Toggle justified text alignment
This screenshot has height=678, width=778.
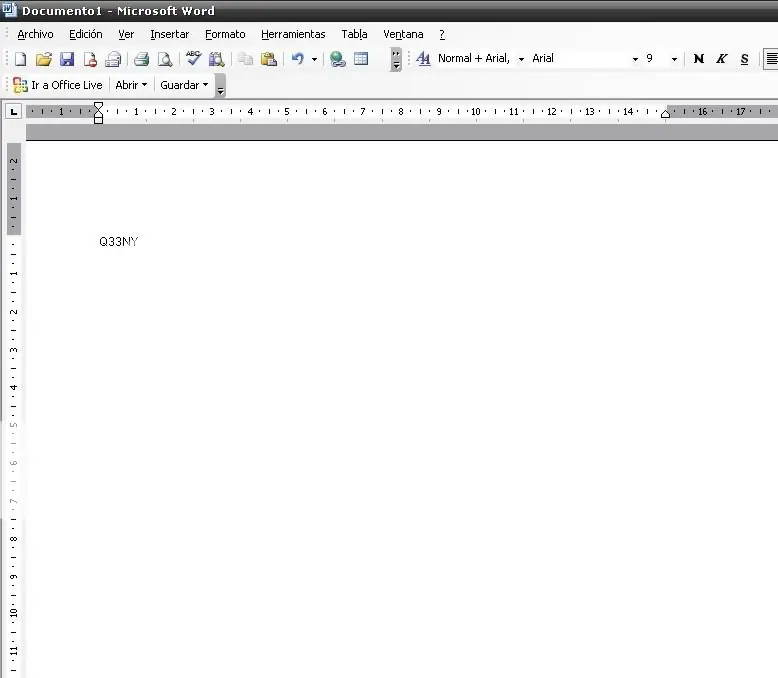771,59
